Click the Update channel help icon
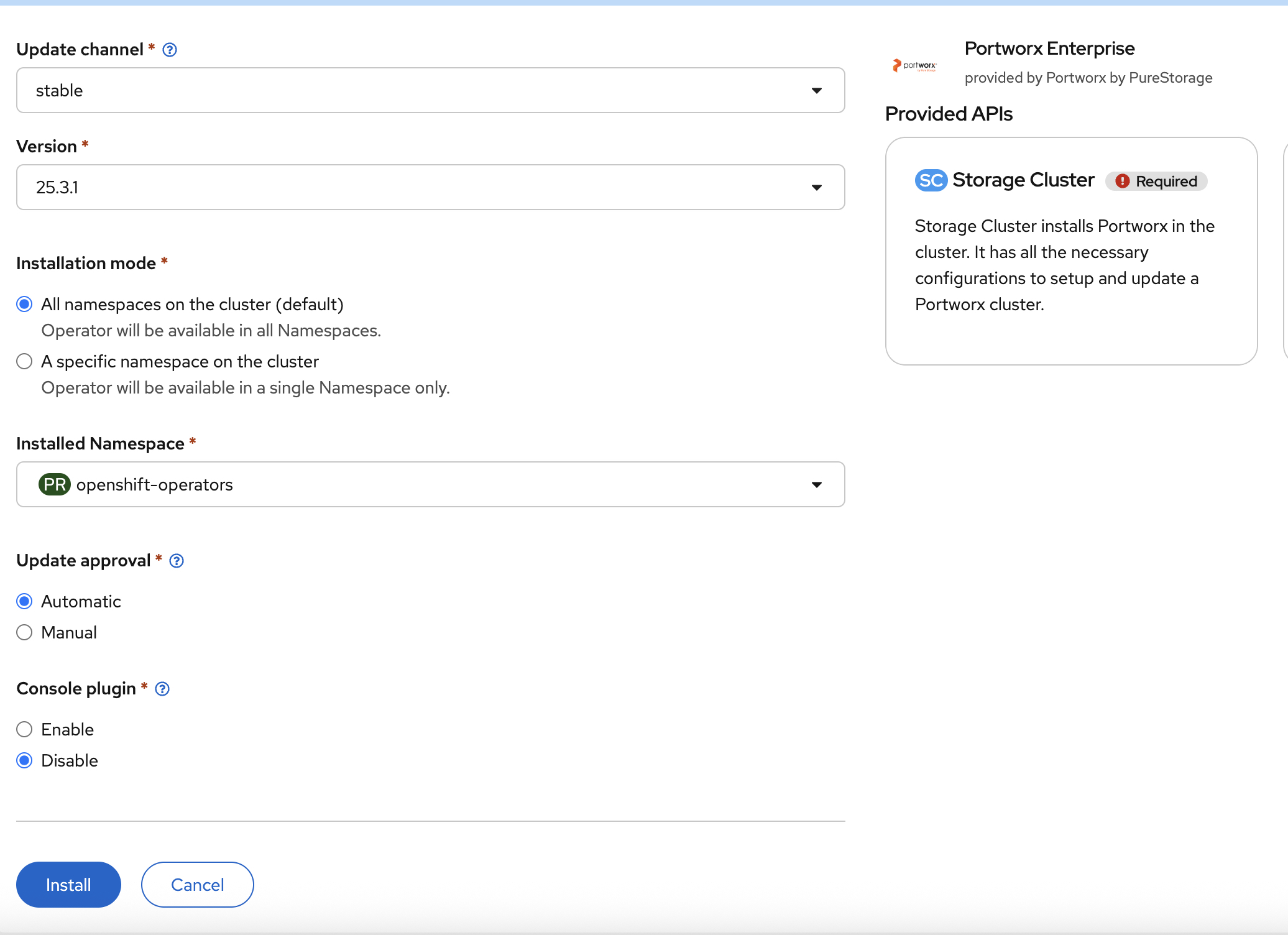The image size is (1288, 935). 170,50
